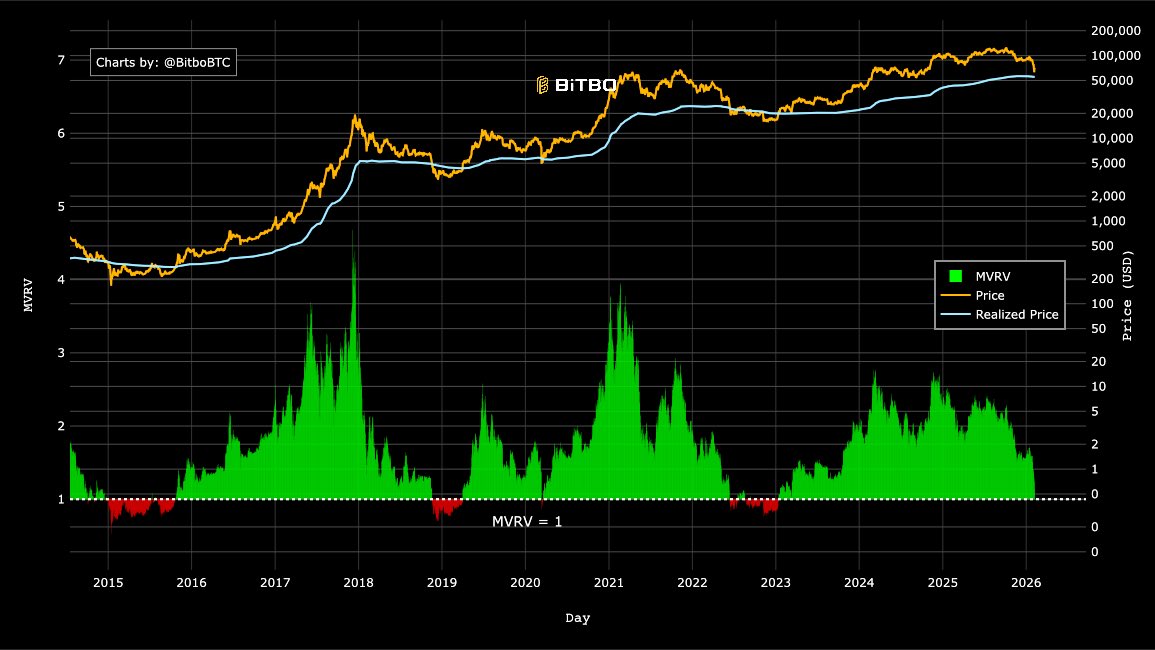Click the 2022 x-axis label
1155x650 pixels.
692,583
